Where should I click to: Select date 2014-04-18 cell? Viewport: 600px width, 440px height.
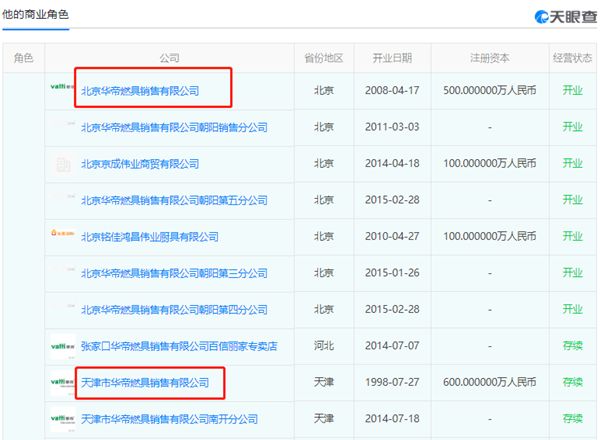coord(392,163)
